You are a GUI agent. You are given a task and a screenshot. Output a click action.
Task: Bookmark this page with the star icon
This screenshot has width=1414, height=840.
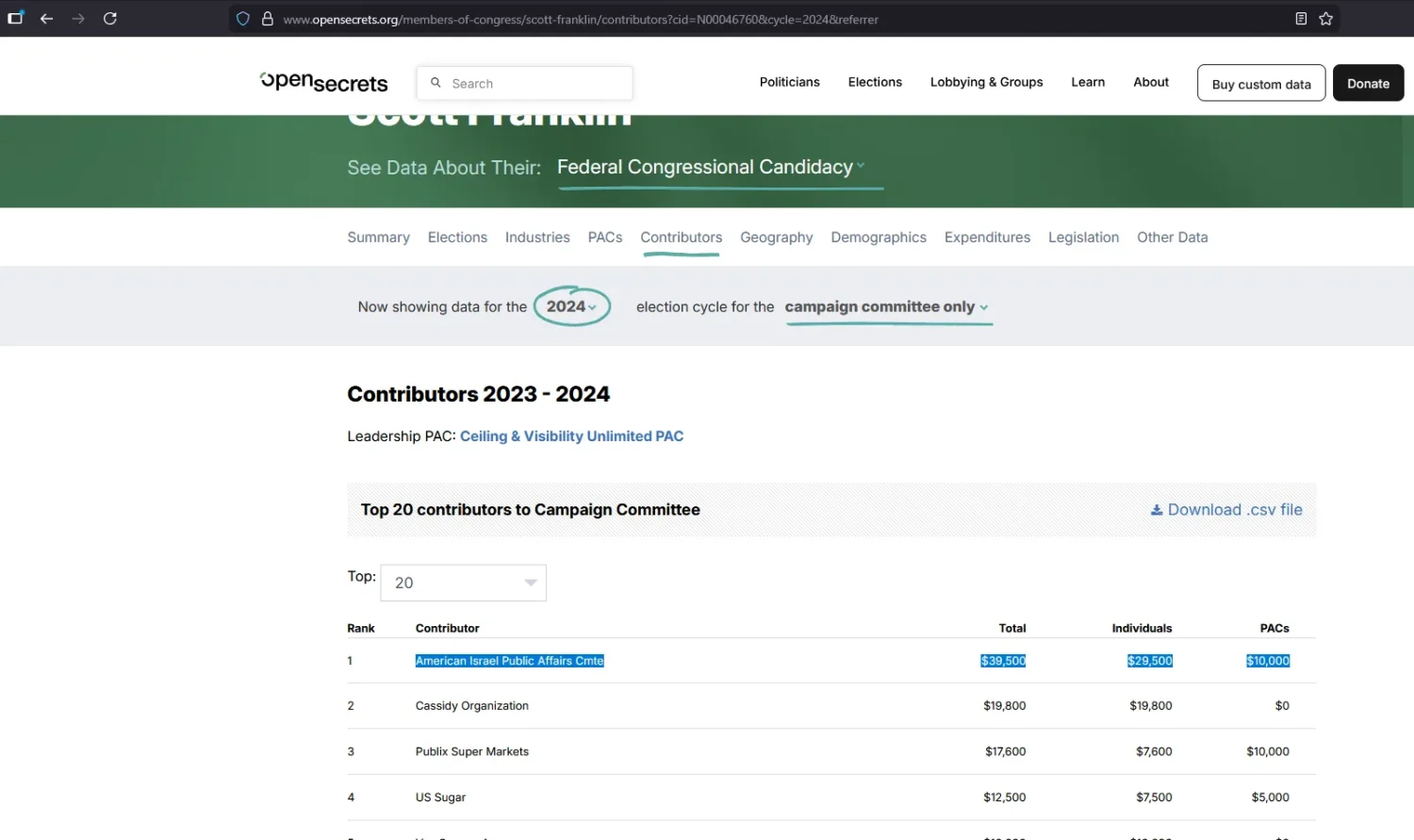pos(1326,19)
